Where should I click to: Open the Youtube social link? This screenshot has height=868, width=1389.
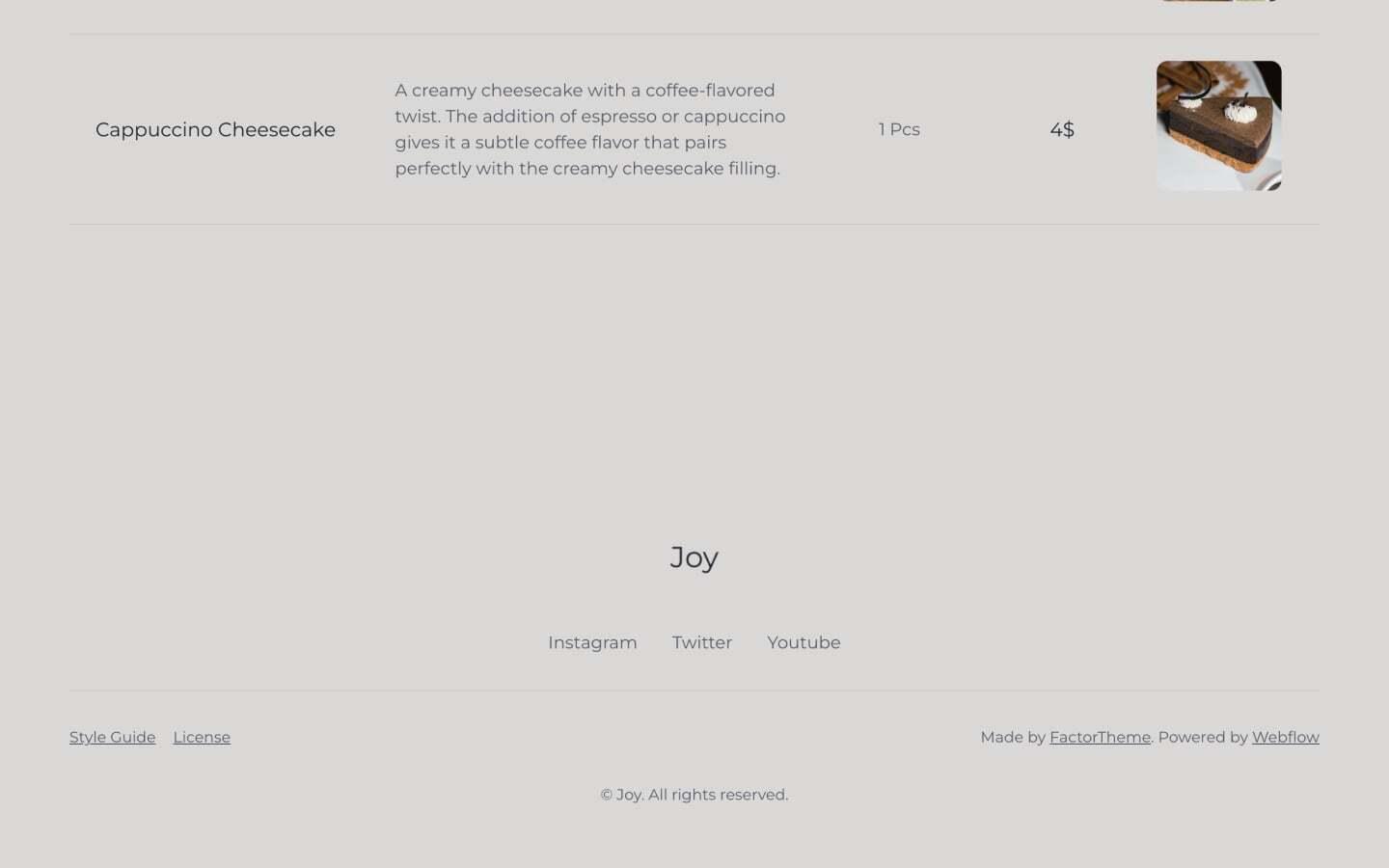803,642
